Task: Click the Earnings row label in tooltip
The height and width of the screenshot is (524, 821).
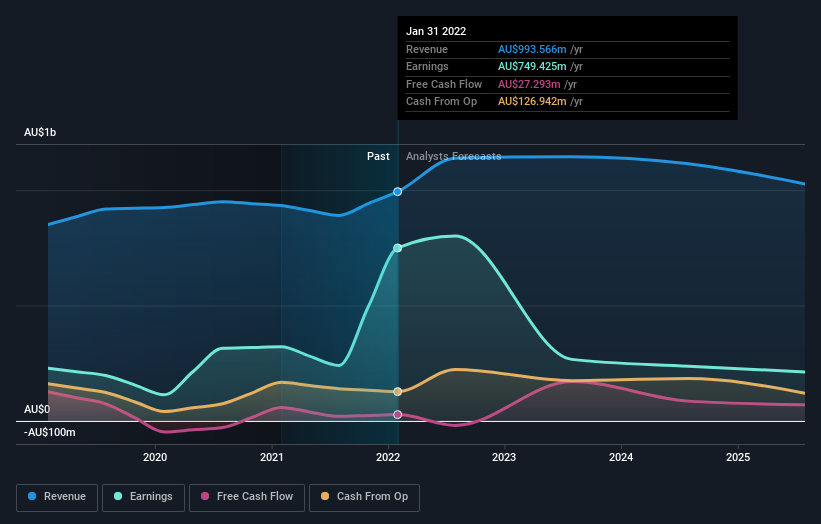Action: coord(427,66)
